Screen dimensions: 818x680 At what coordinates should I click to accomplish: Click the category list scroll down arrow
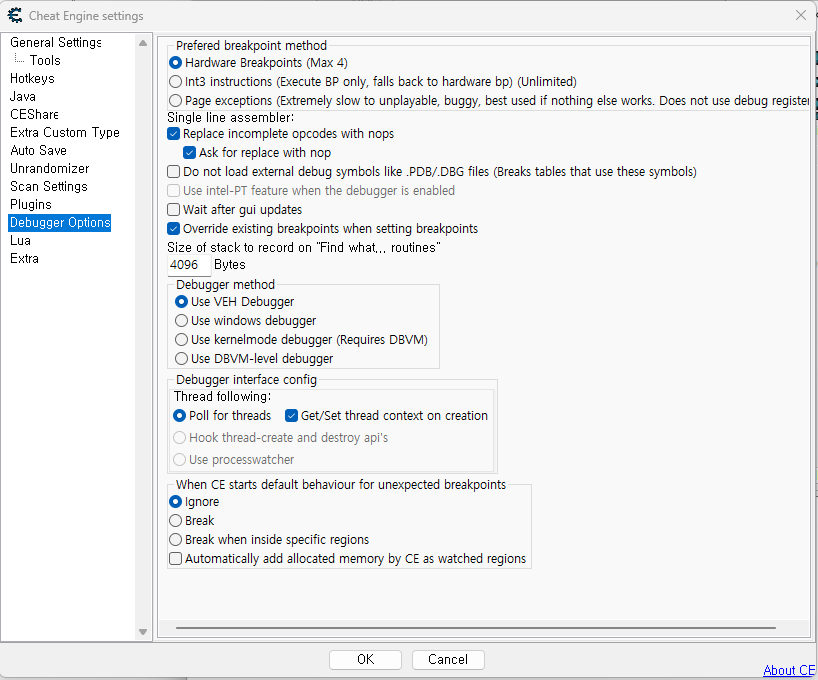click(x=143, y=632)
